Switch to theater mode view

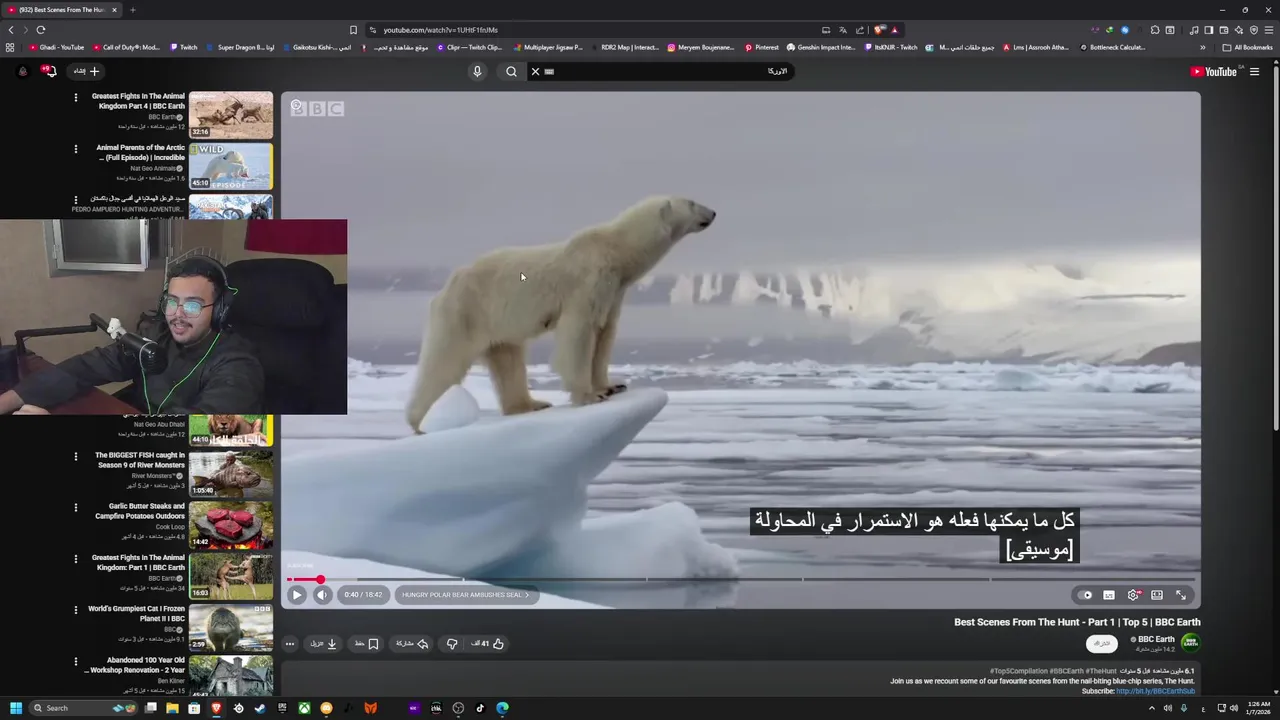click(1157, 595)
